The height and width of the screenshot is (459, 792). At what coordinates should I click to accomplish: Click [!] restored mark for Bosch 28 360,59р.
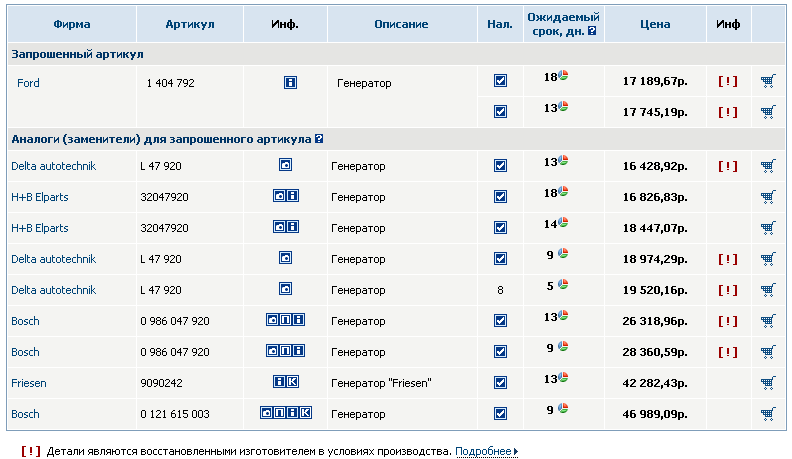click(728, 352)
